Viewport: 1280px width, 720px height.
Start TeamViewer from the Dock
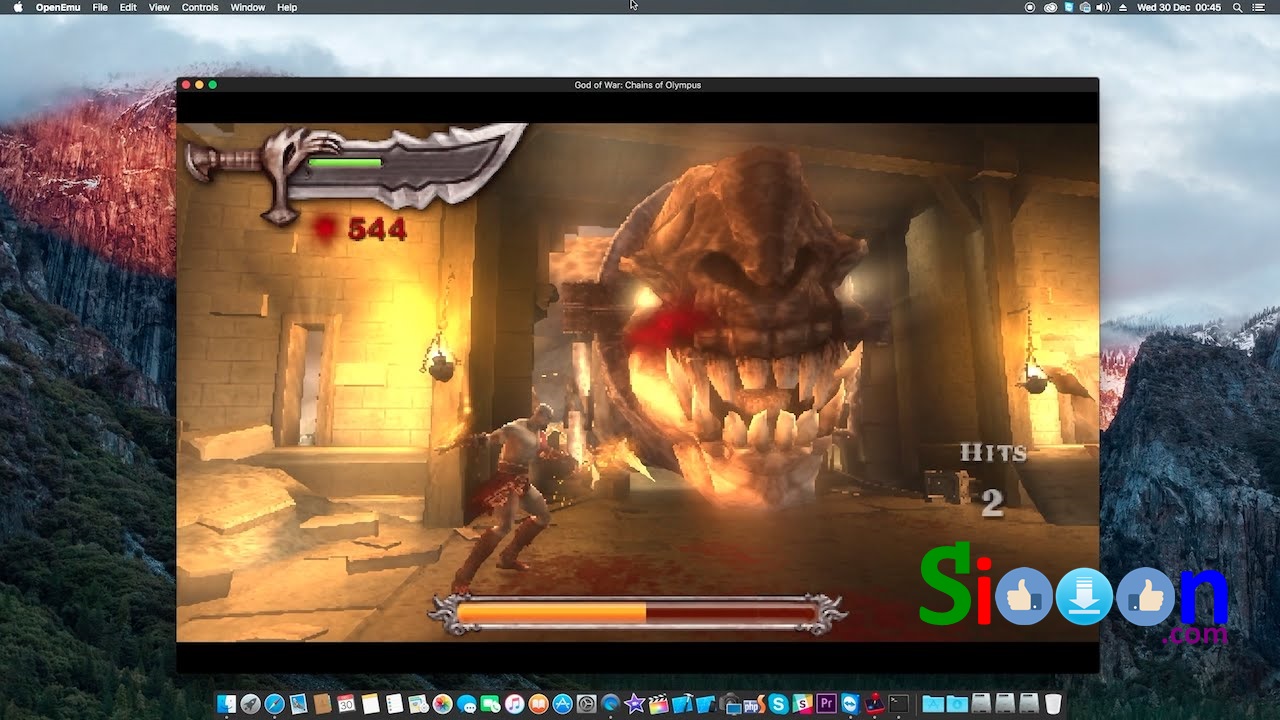tap(849, 705)
